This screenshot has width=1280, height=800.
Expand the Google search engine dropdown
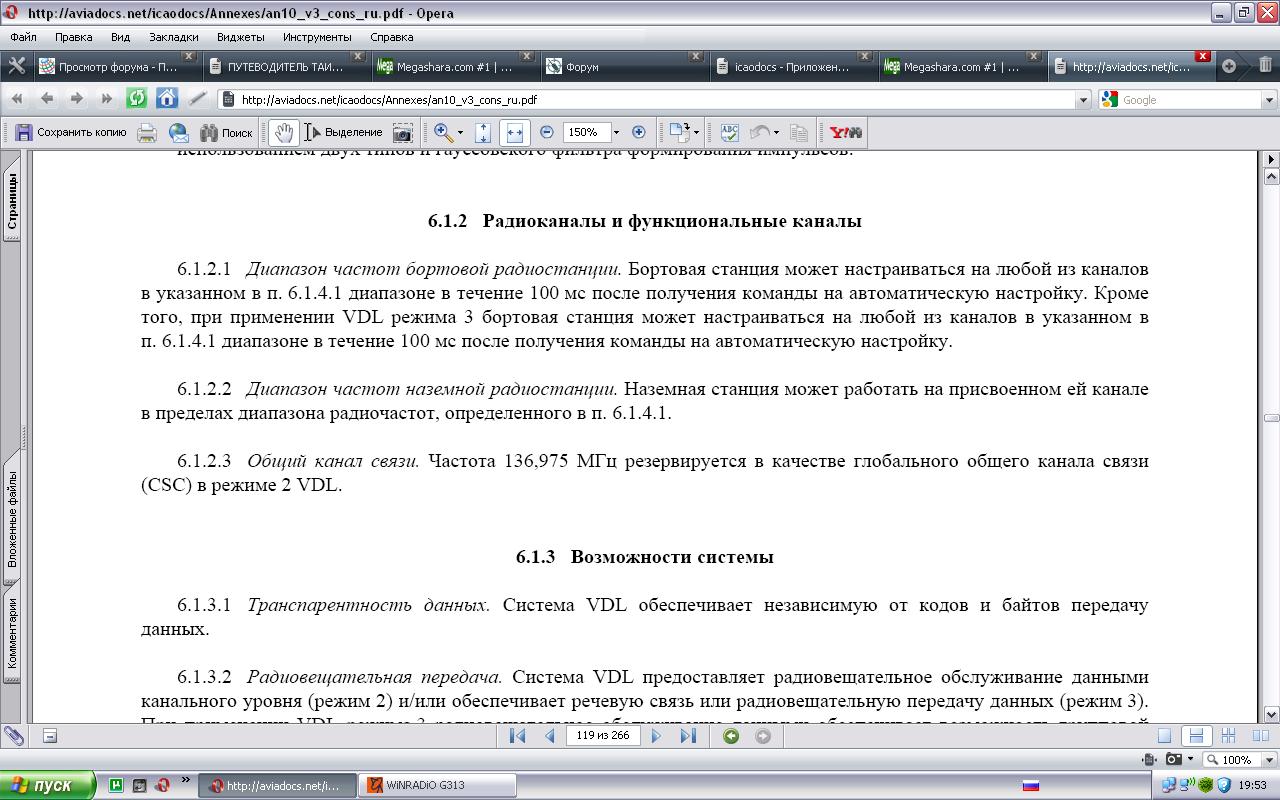[1269, 100]
